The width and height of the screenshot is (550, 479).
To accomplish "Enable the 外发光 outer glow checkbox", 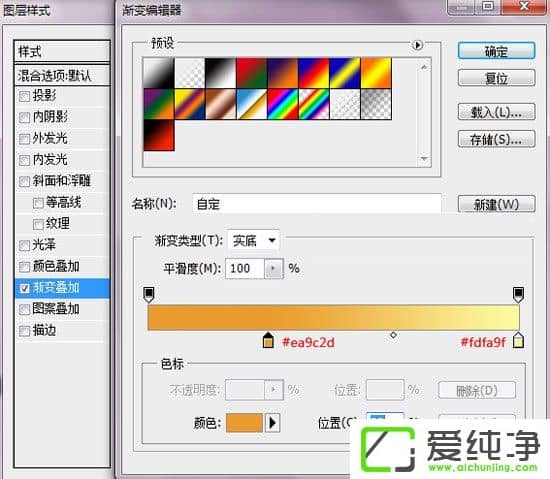I will coord(24,139).
